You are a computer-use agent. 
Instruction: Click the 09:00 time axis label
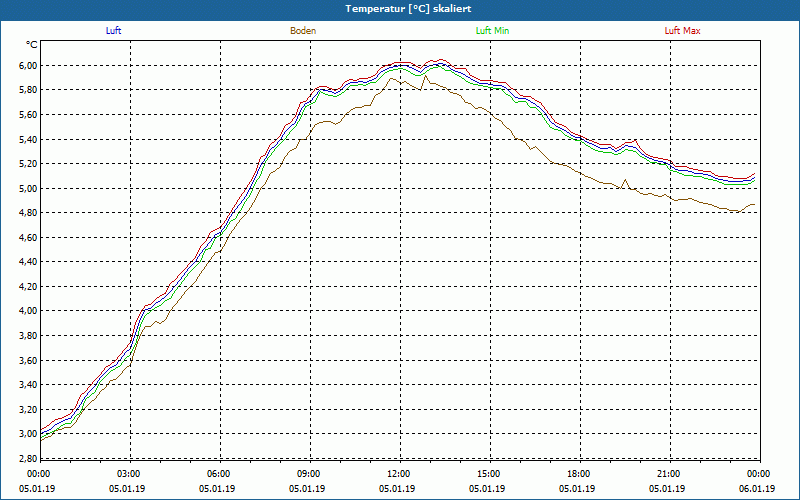point(309,474)
